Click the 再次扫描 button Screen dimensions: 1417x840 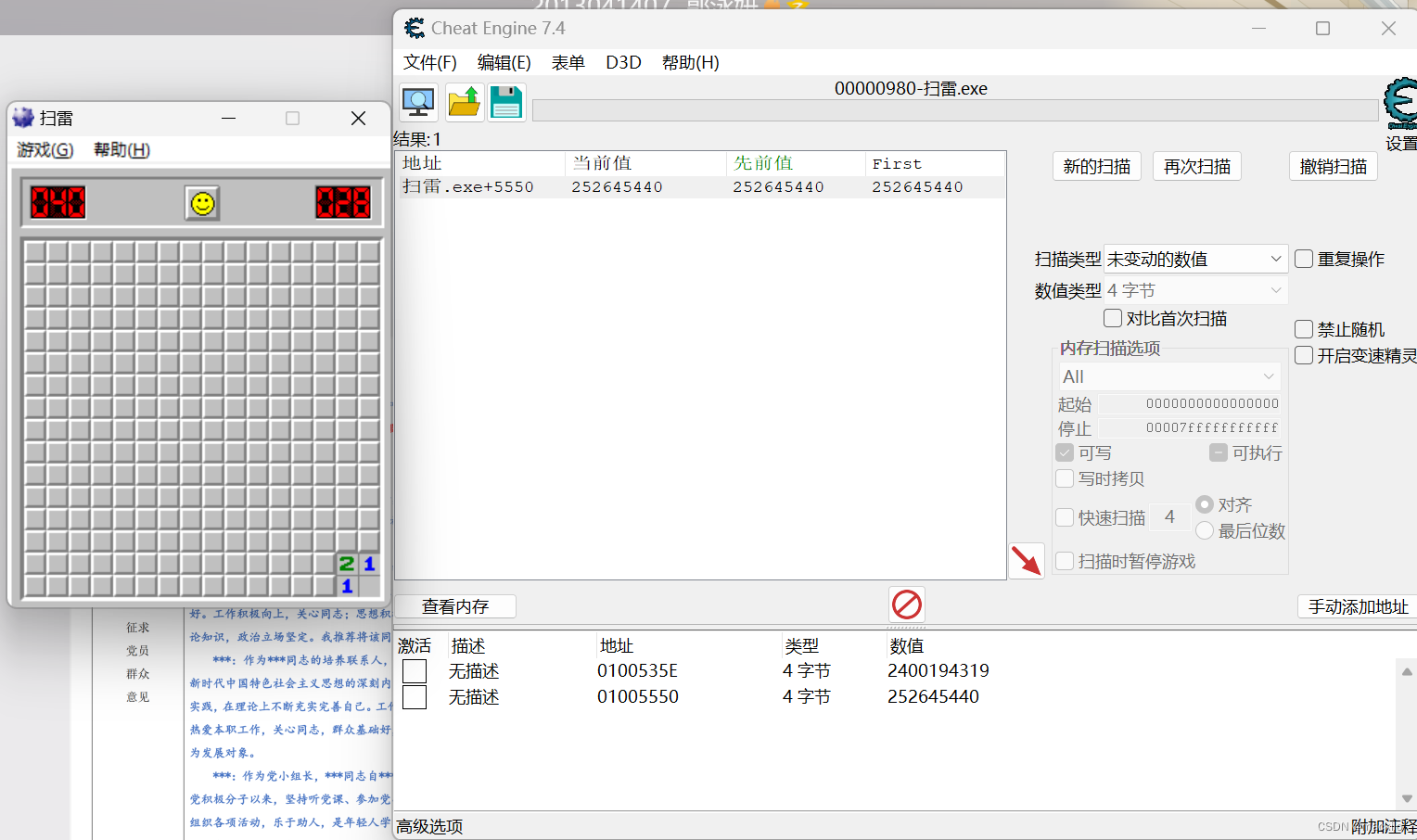[x=1197, y=166]
